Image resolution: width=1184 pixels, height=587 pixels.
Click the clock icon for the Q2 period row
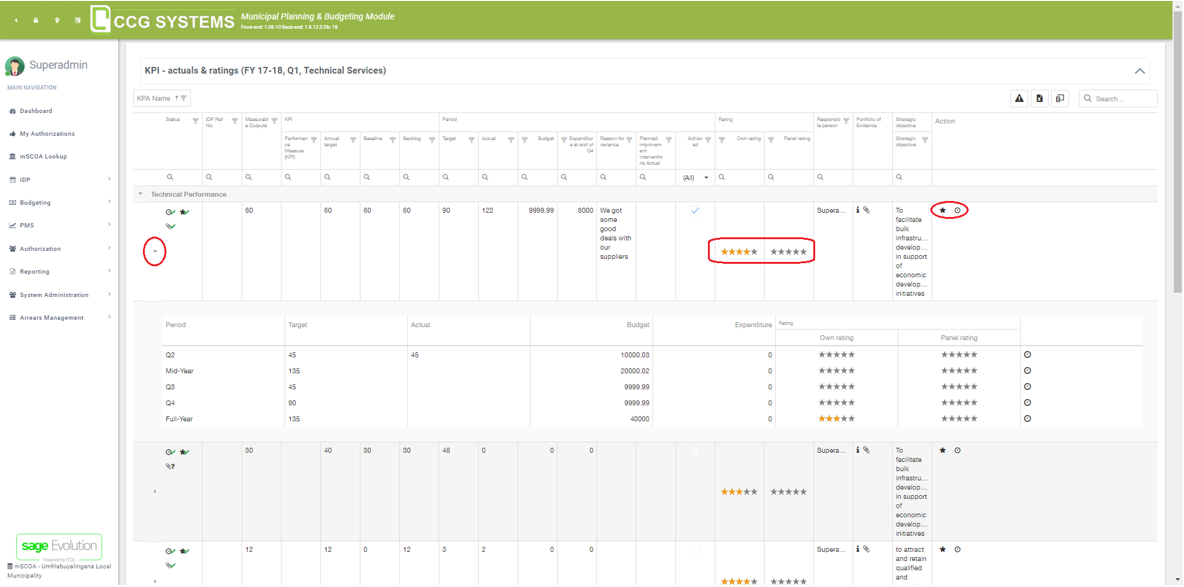point(1027,355)
